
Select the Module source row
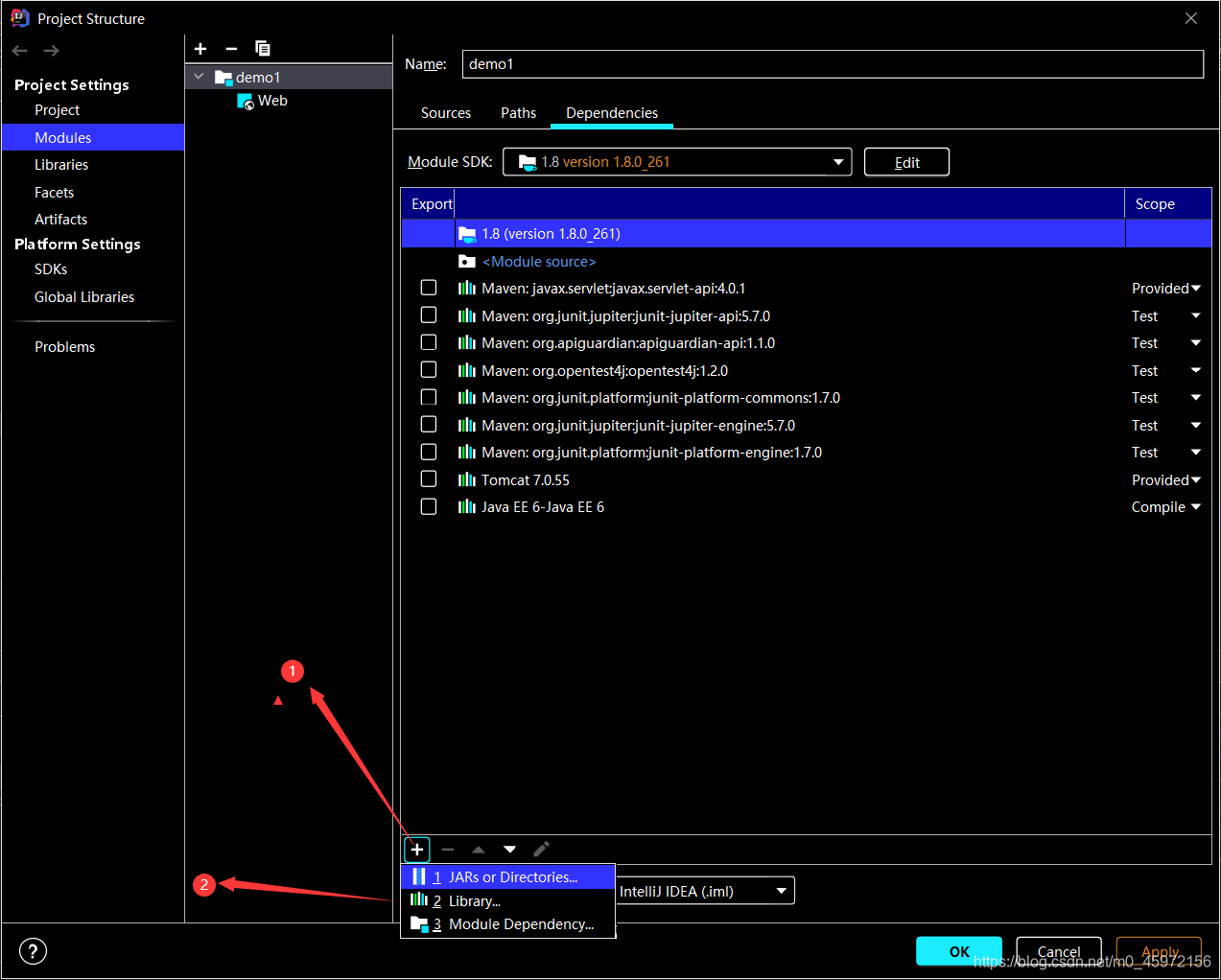[807, 262]
